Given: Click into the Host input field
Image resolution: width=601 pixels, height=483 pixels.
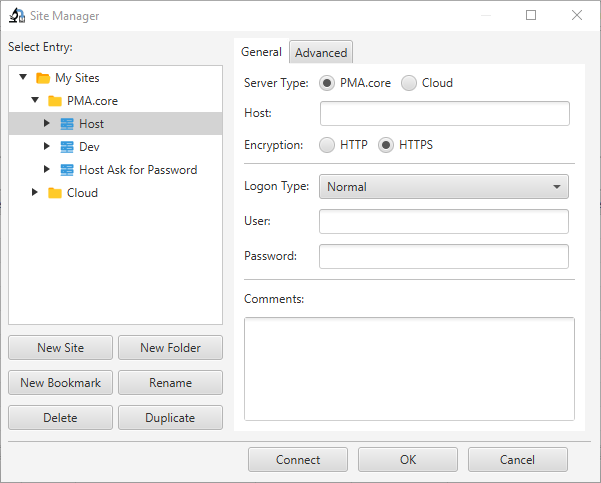Looking at the screenshot, I should [444, 114].
